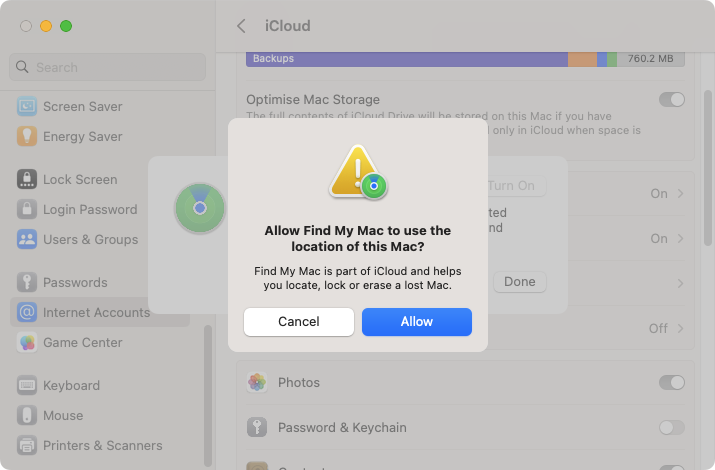Allow Find My Mac location access

[x=417, y=322]
